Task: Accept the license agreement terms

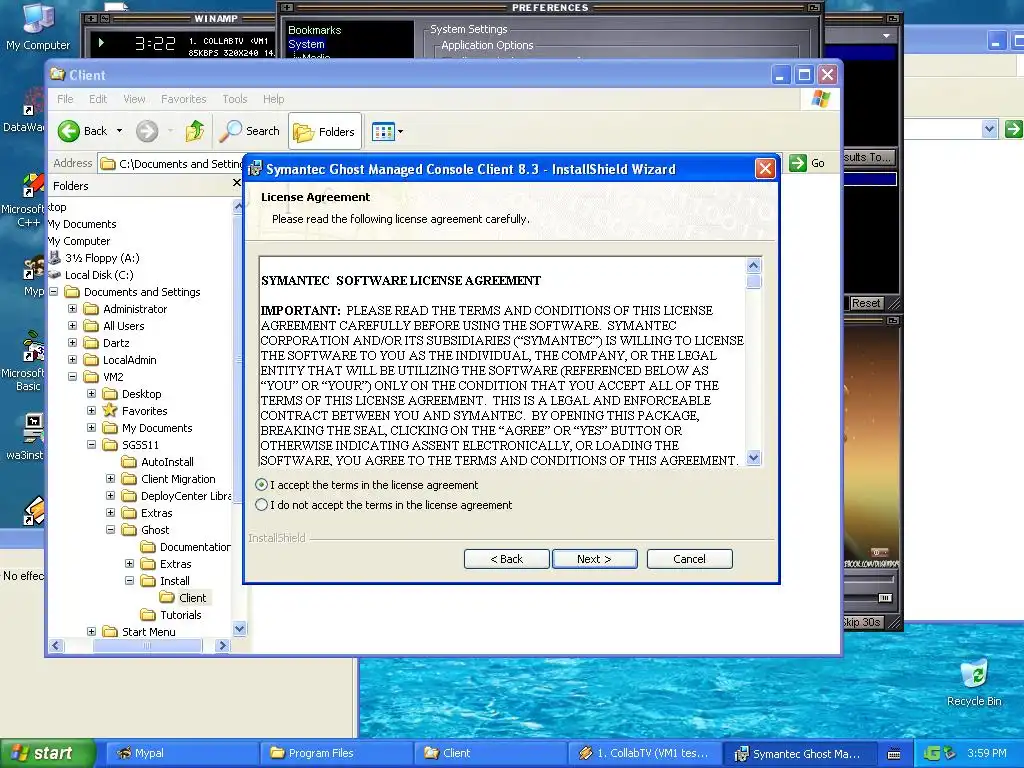Action: (x=262, y=485)
